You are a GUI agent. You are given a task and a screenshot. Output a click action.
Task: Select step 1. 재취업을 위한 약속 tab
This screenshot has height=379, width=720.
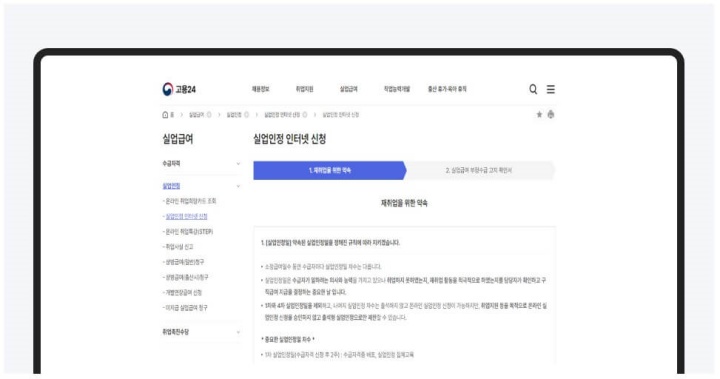pyautogui.click(x=330, y=170)
